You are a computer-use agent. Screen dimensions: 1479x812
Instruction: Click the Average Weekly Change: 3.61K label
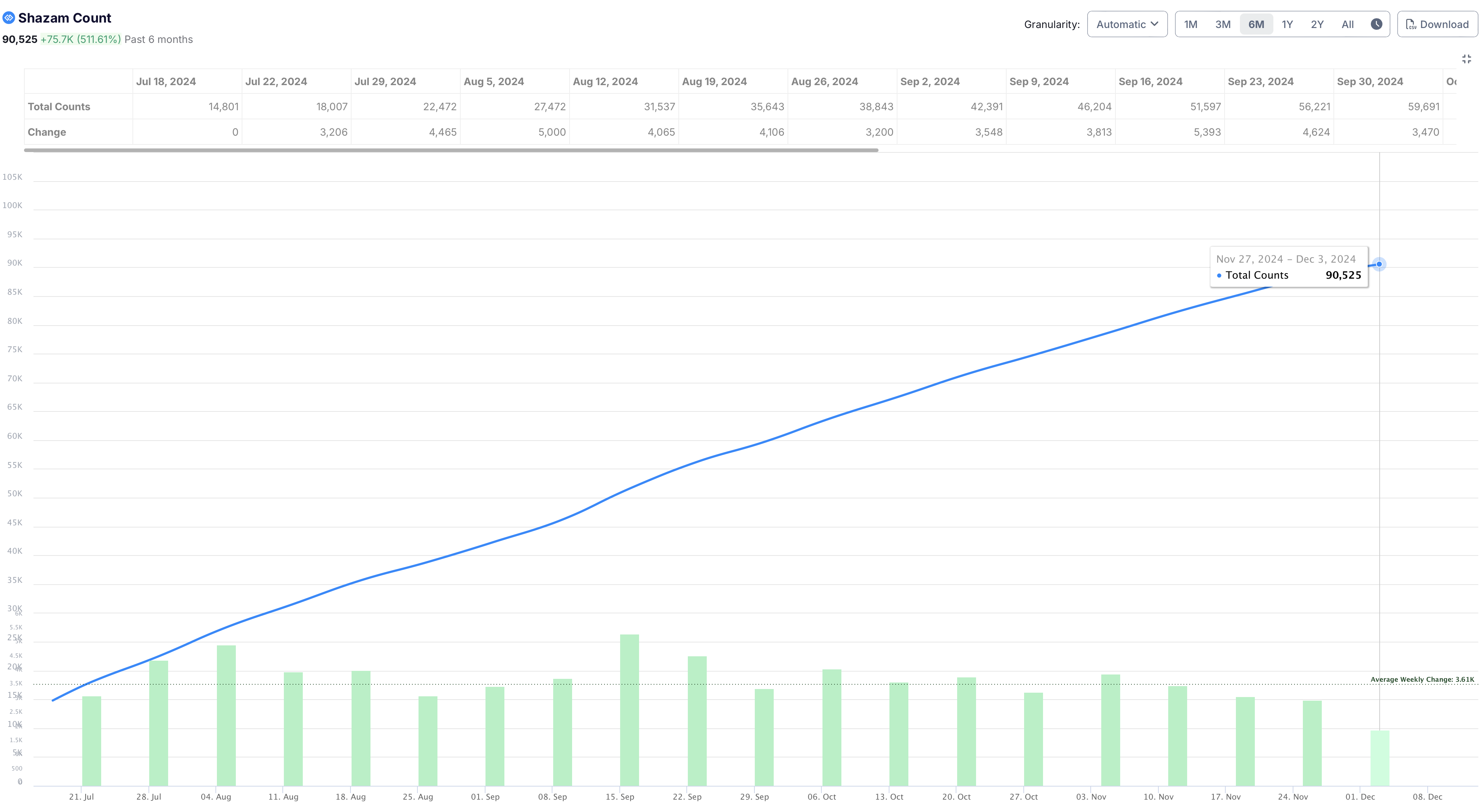pos(1422,680)
